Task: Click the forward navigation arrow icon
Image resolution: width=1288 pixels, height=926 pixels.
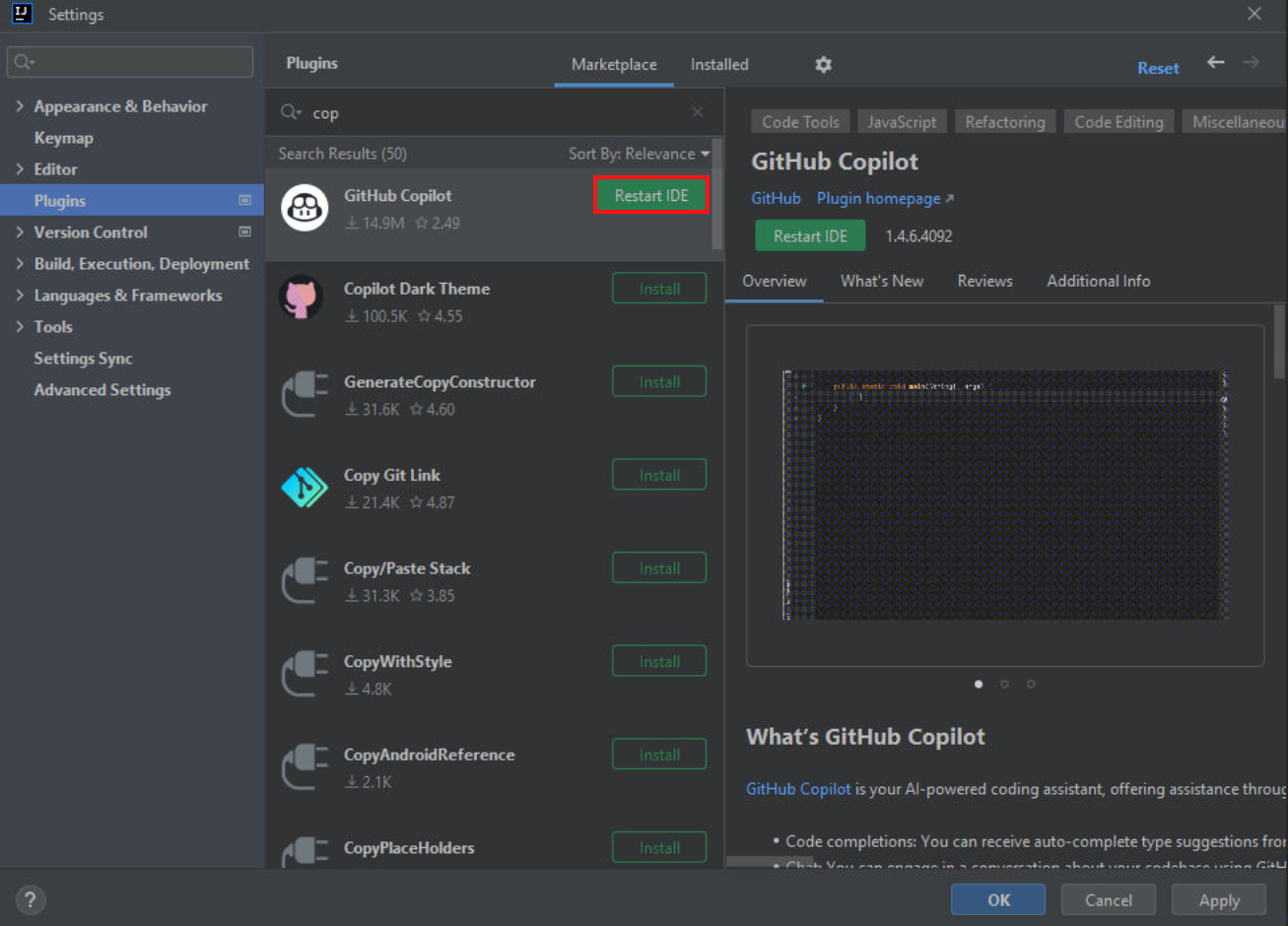Action: click(x=1251, y=61)
